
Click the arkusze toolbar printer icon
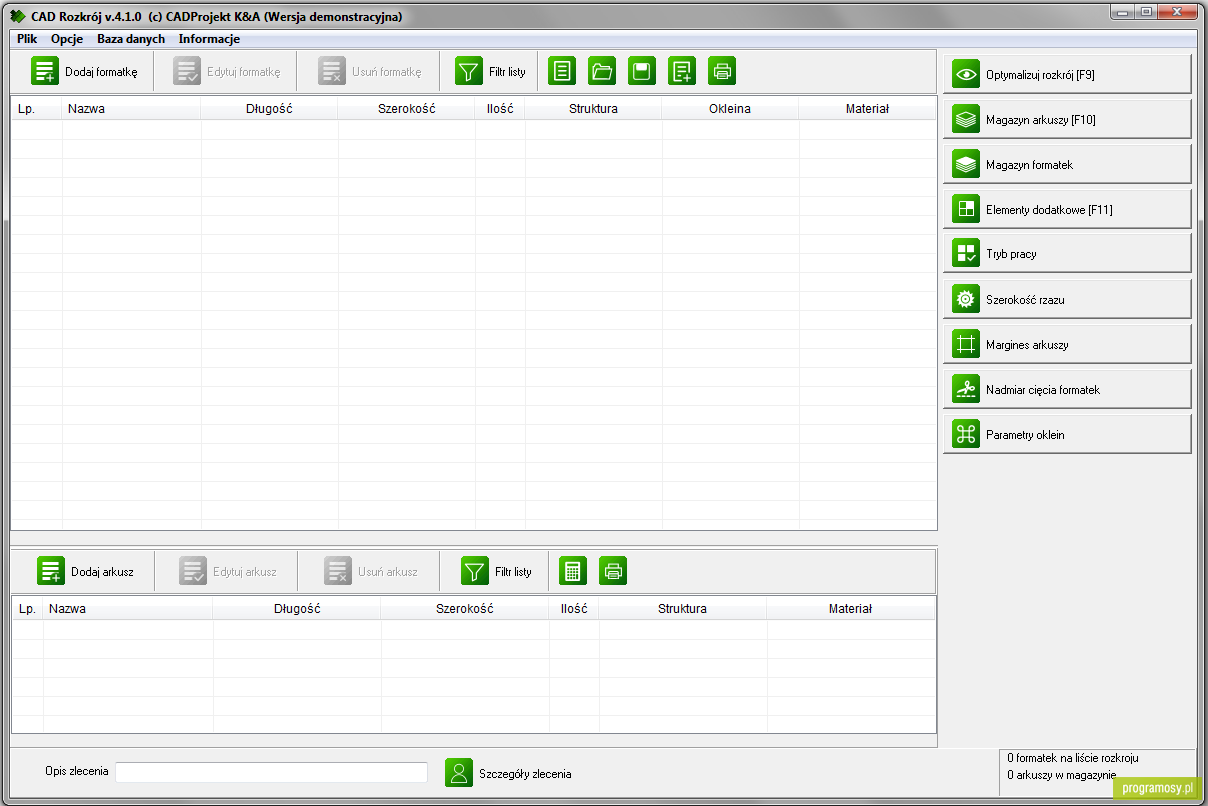pos(613,571)
